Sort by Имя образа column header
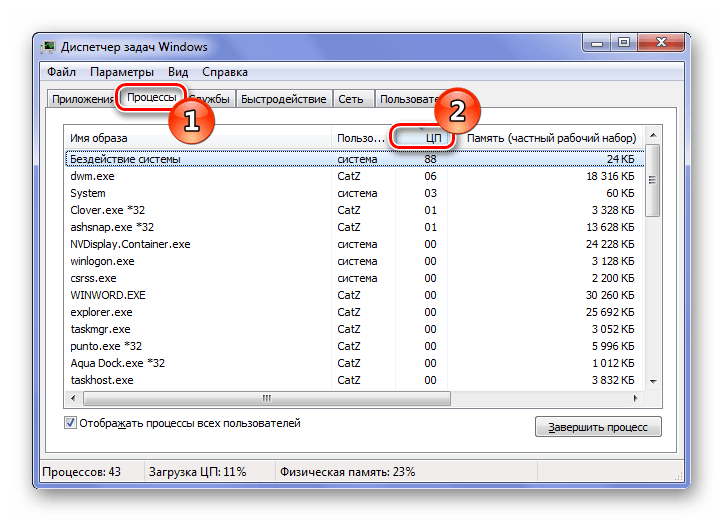Screen dimensions: 724x522 coord(198,138)
